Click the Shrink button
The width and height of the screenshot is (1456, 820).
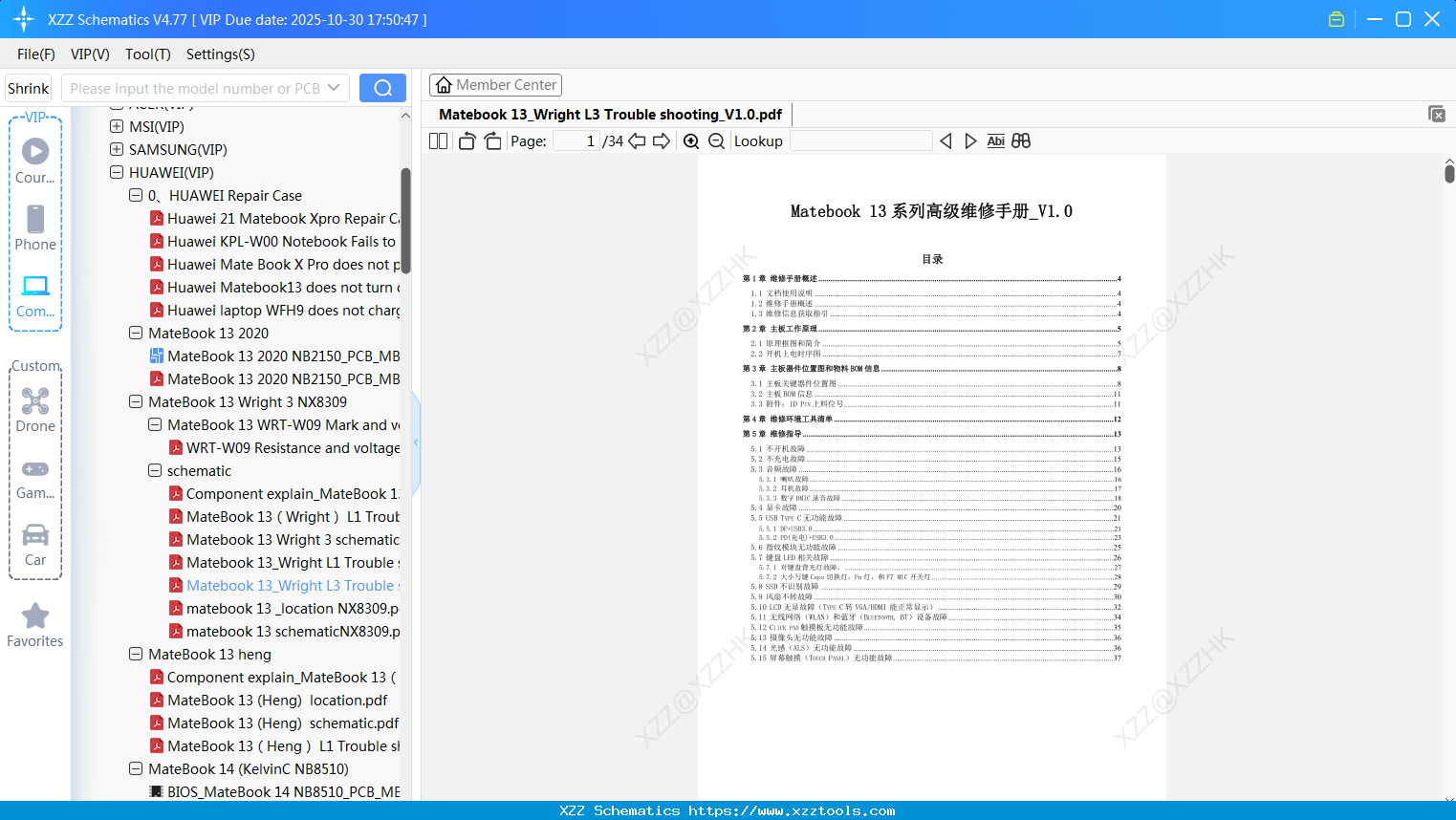tap(28, 88)
